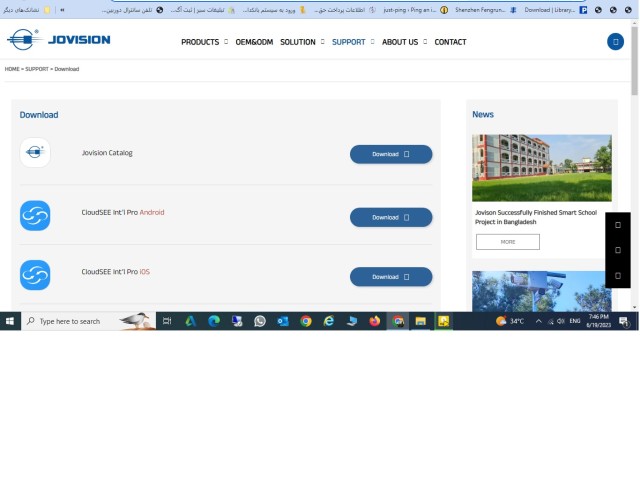Open Firefox from the taskbar

point(374,321)
